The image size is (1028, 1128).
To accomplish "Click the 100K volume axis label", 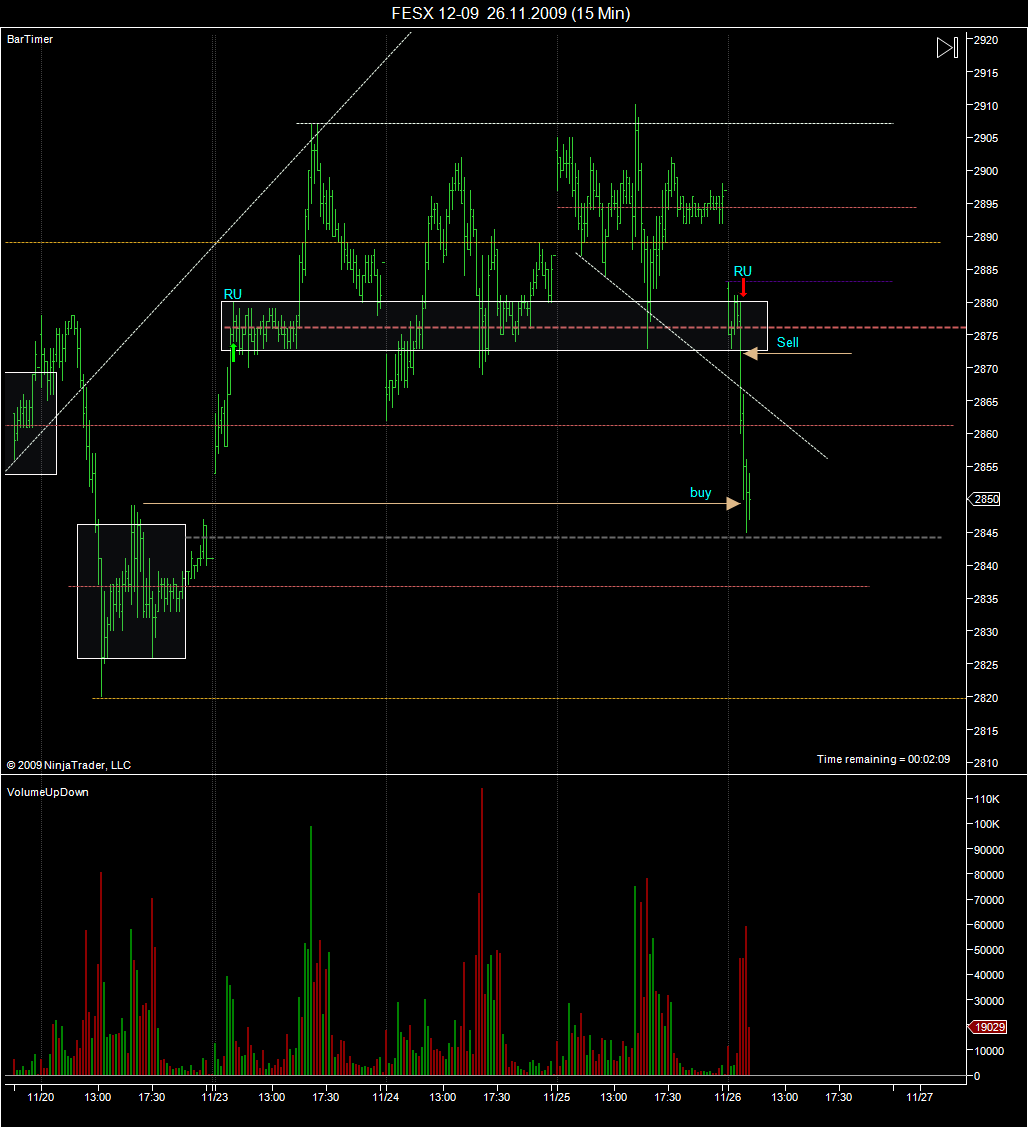I will coord(987,824).
